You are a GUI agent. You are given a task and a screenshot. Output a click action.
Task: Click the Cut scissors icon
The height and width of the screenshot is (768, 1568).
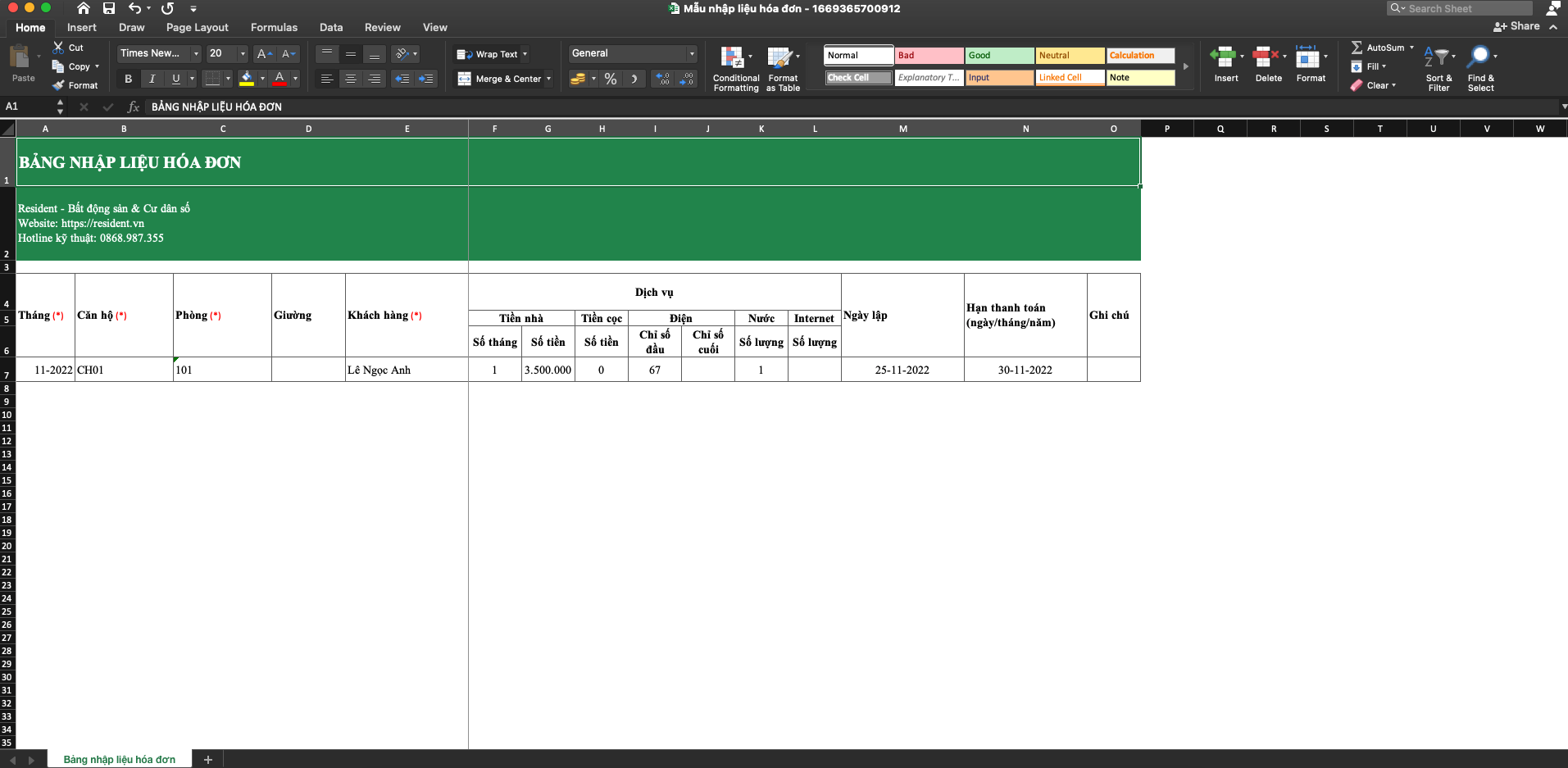58,48
